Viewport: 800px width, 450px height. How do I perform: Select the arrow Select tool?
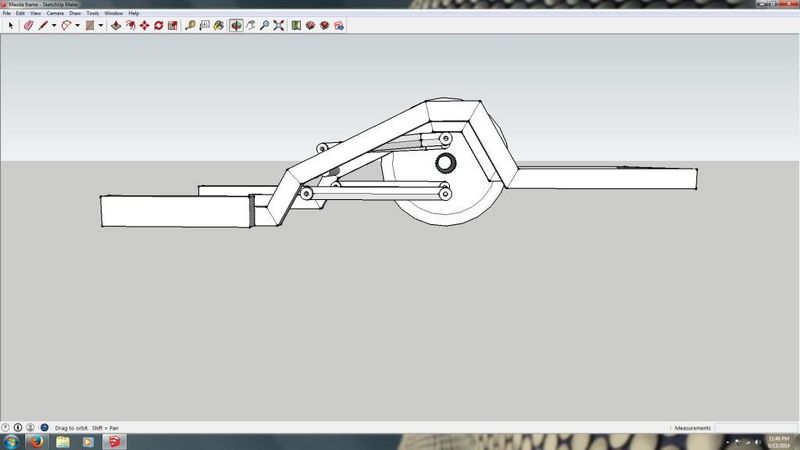tap(11, 25)
